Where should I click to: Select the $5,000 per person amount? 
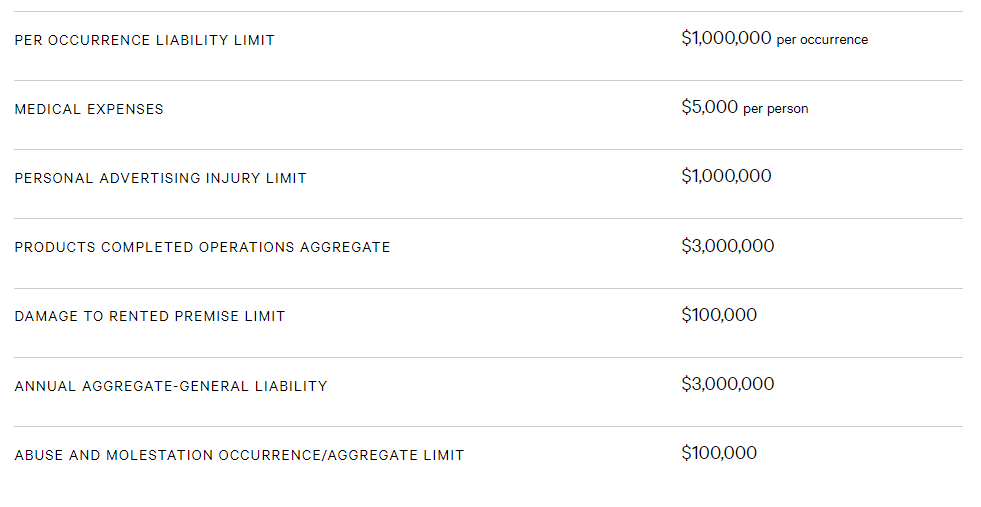click(745, 108)
